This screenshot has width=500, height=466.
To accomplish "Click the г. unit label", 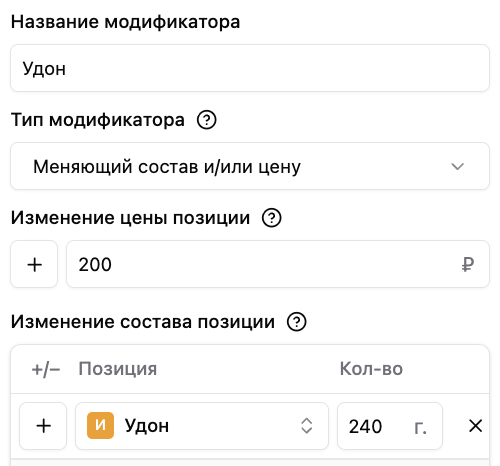I will 420,427.
